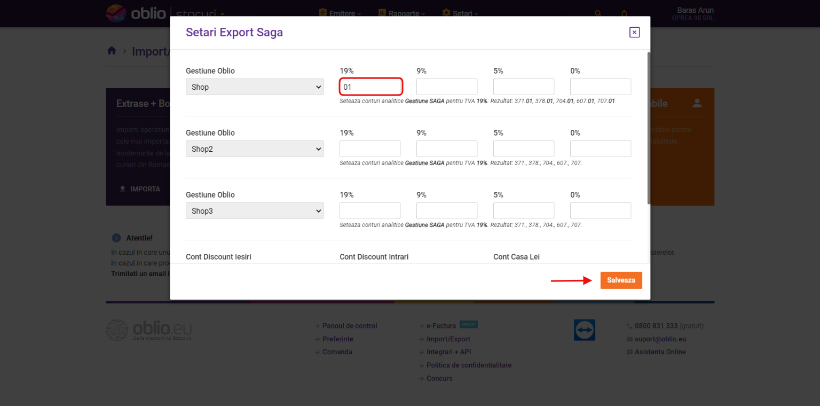Click the notification bell icon in the header
This screenshot has width=820, height=406.
click(624, 14)
